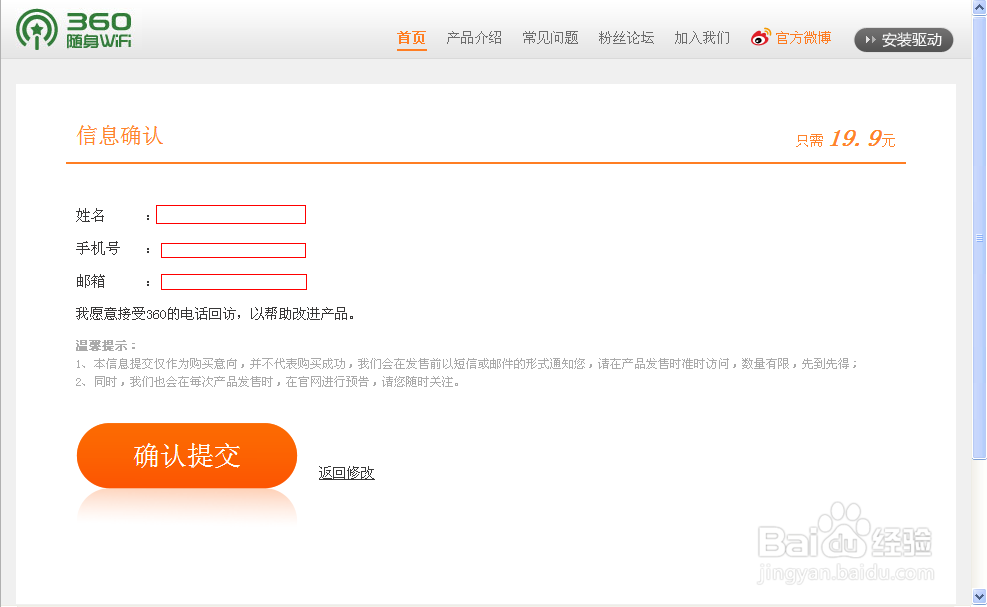Open the 首页 nav tab
This screenshot has height=607, width=987.
pos(412,38)
